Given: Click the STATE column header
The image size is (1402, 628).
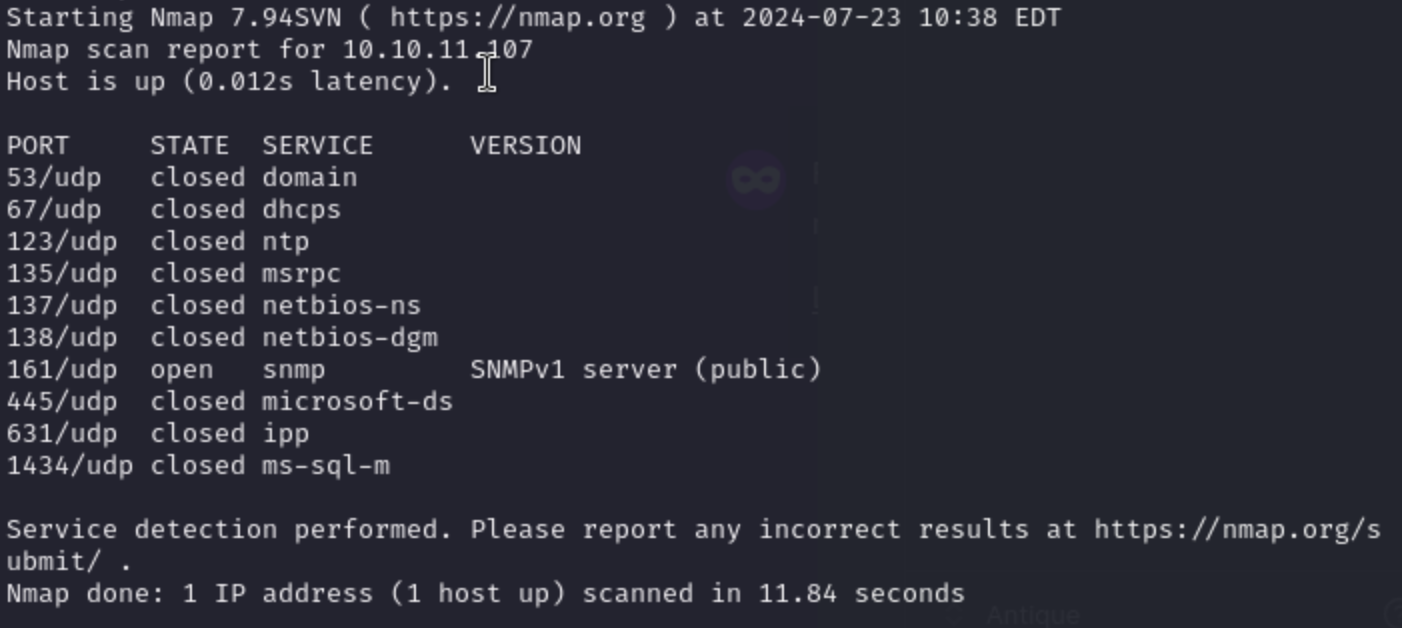Looking at the screenshot, I should tap(189, 146).
